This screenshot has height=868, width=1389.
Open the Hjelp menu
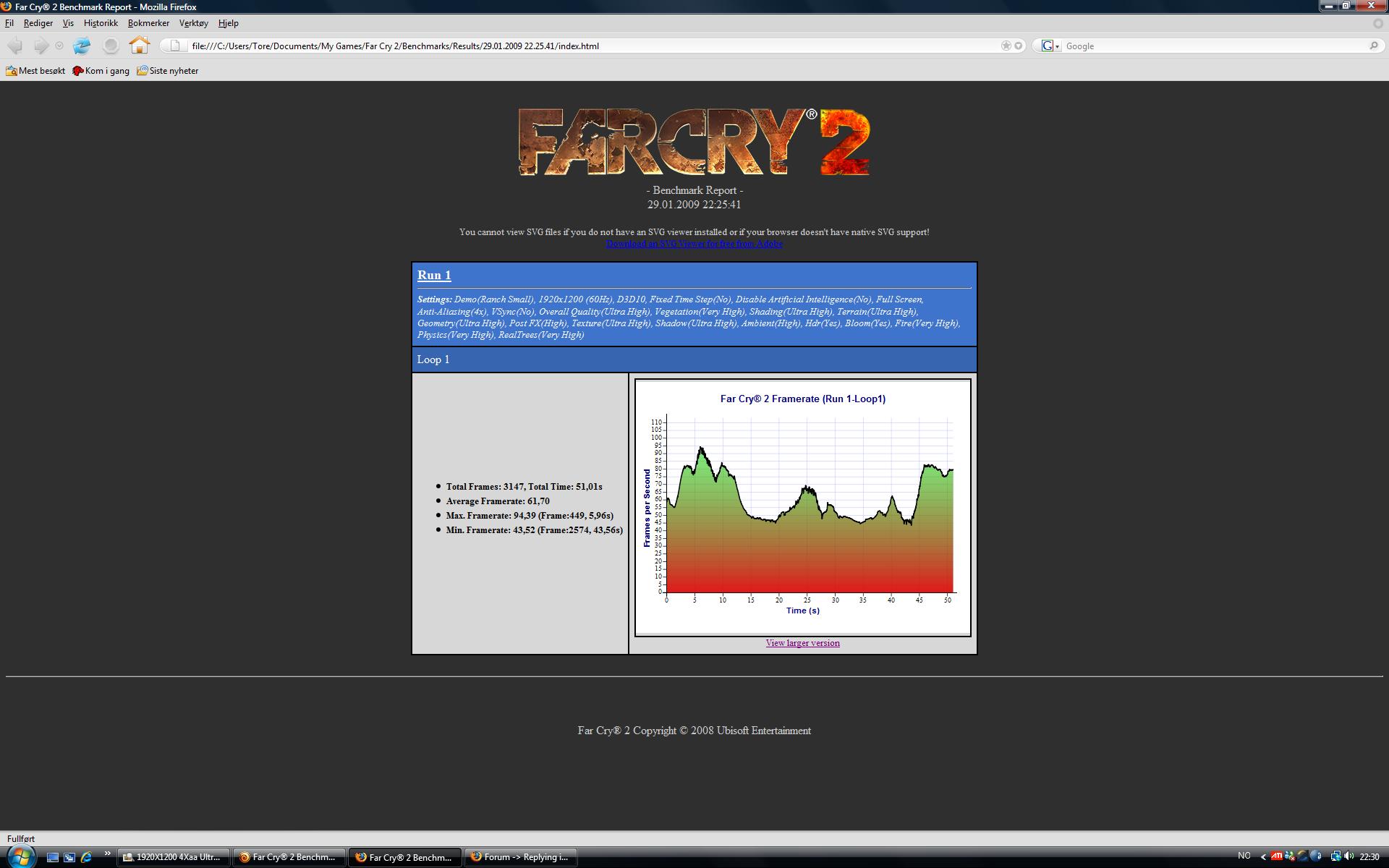(x=228, y=23)
